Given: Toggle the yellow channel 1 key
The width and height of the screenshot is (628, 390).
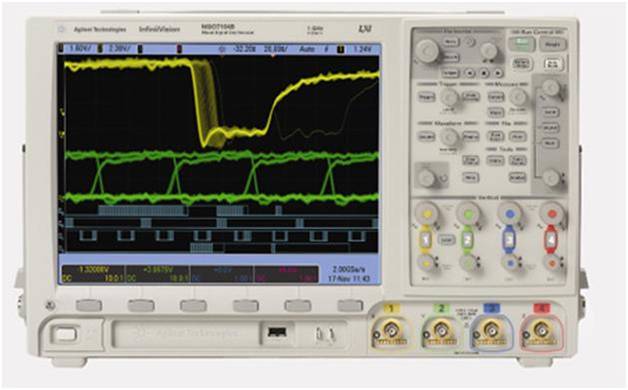Looking at the screenshot, I should click(x=425, y=239).
